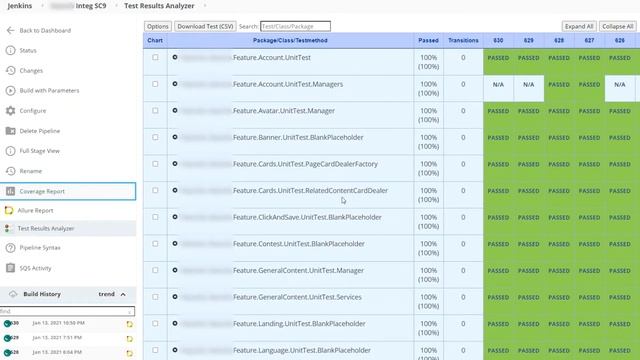Viewport: 640px width, 360px height.
Task: Tick chart checkbox for Feature.Banner.UnitTest.BlankPlaceholder
Action: (x=155, y=137)
